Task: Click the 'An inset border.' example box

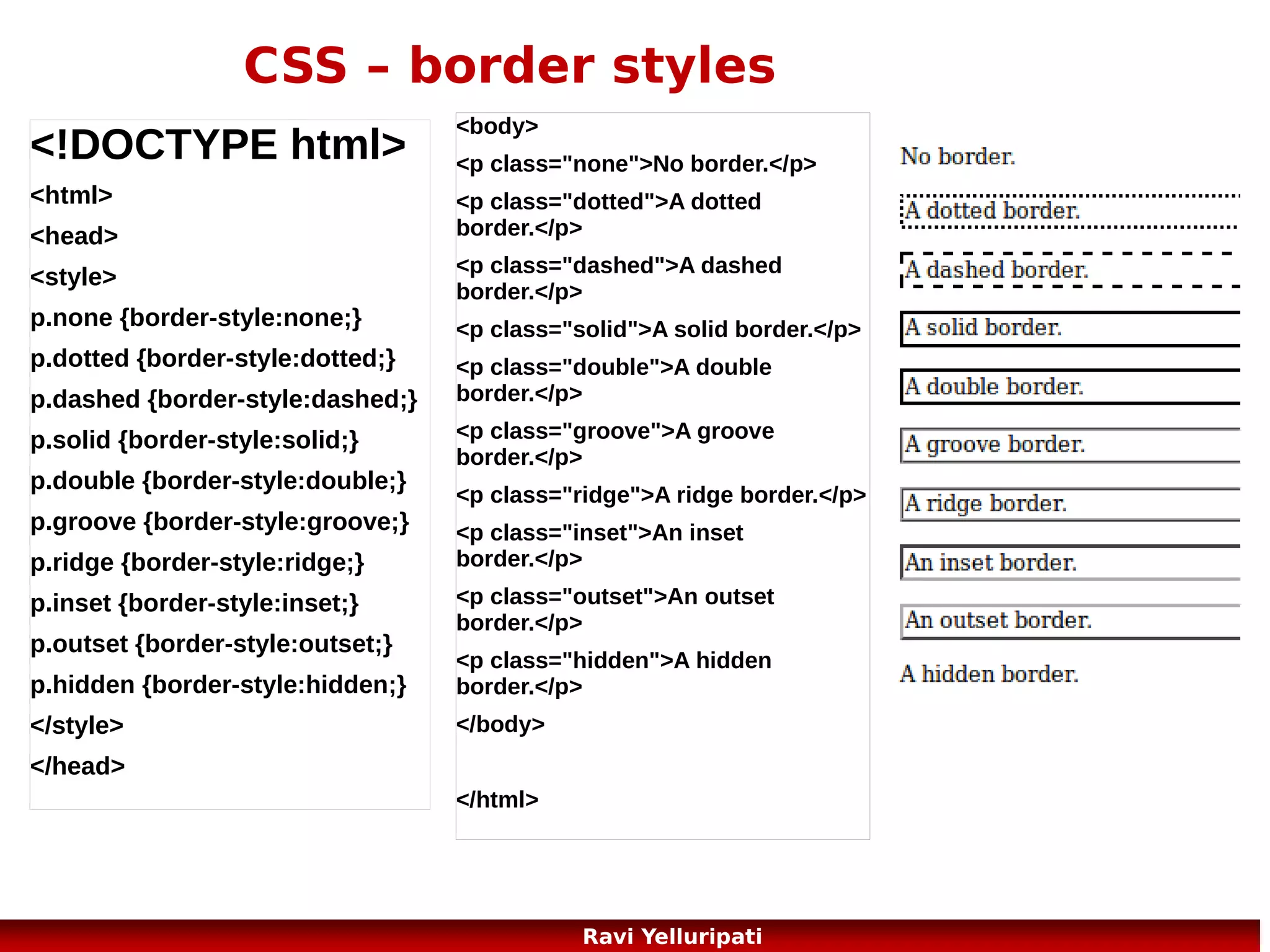Action: pyautogui.click(x=1070, y=562)
